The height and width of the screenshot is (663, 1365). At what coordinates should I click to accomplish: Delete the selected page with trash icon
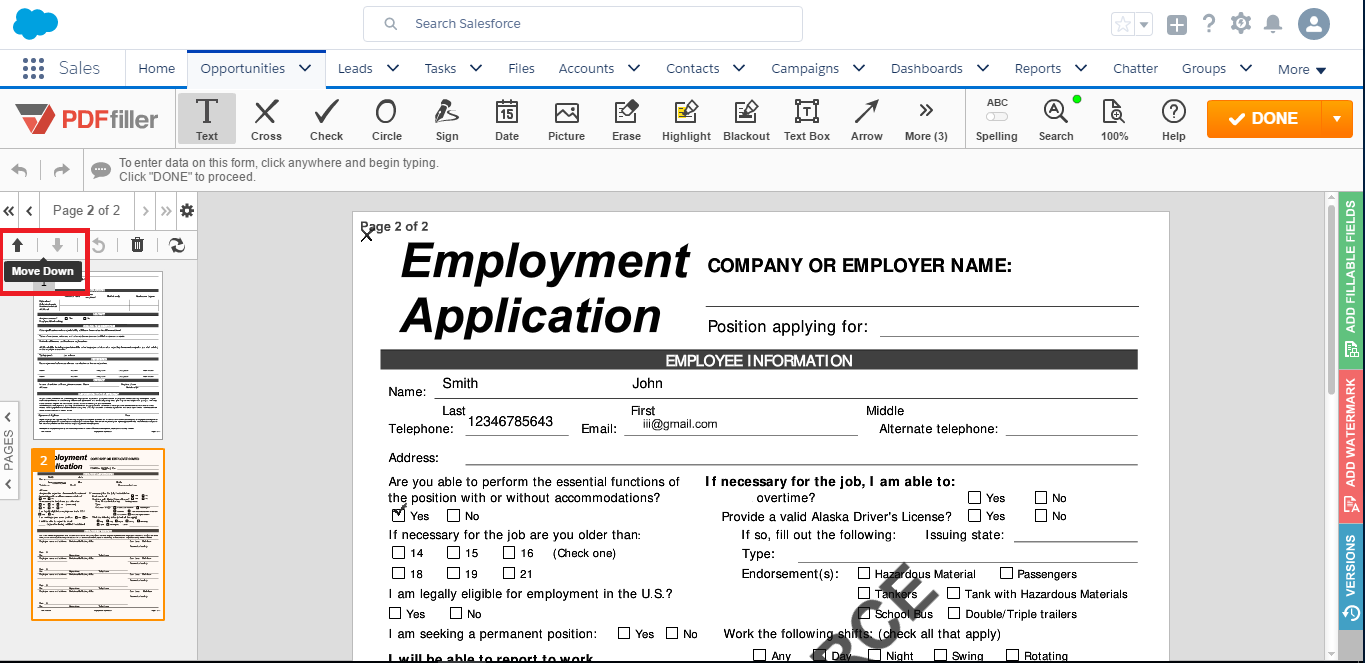pos(138,245)
